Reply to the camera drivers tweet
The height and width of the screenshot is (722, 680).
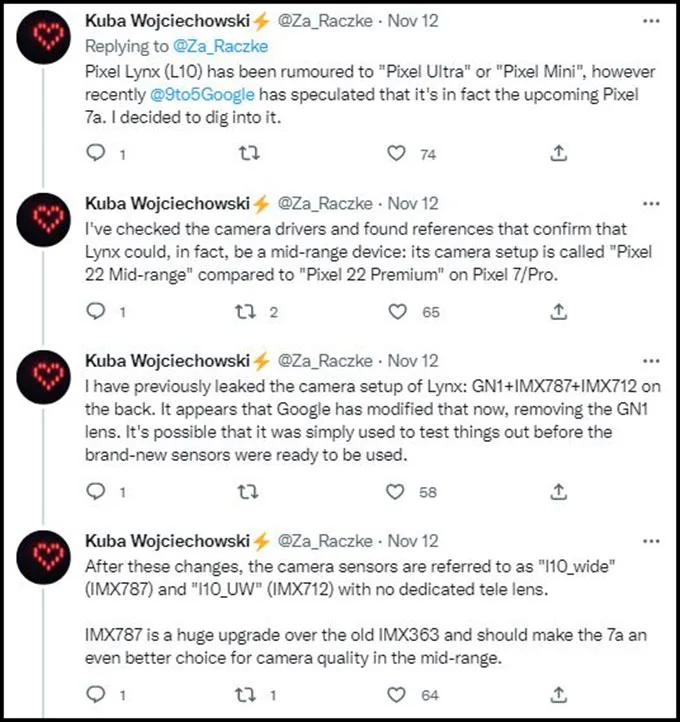coord(96,312)
